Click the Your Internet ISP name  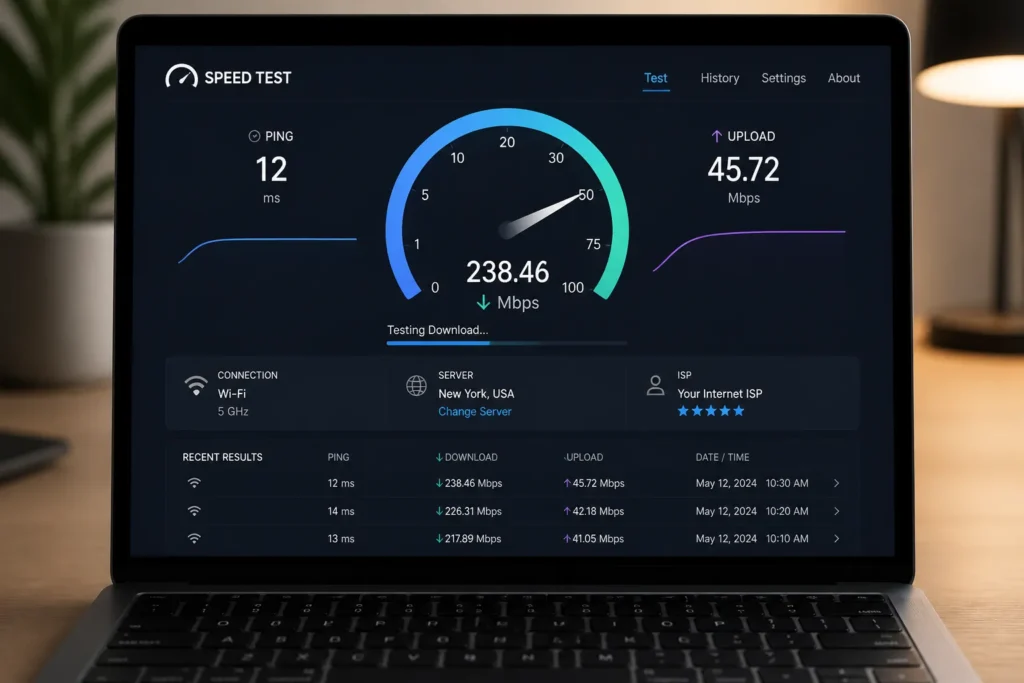point(720,394)
